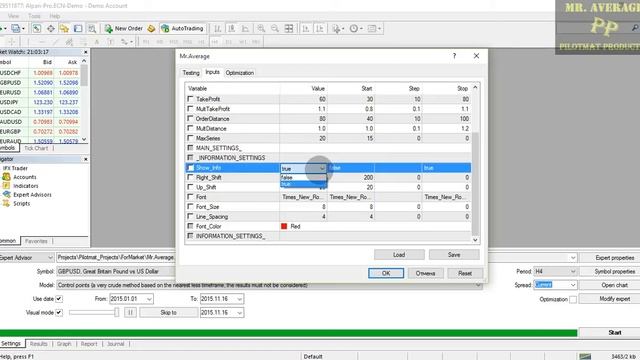Open the Expert Advisor type dropdown
Screen dimensions: 640x360
click(x=50, y=258)
